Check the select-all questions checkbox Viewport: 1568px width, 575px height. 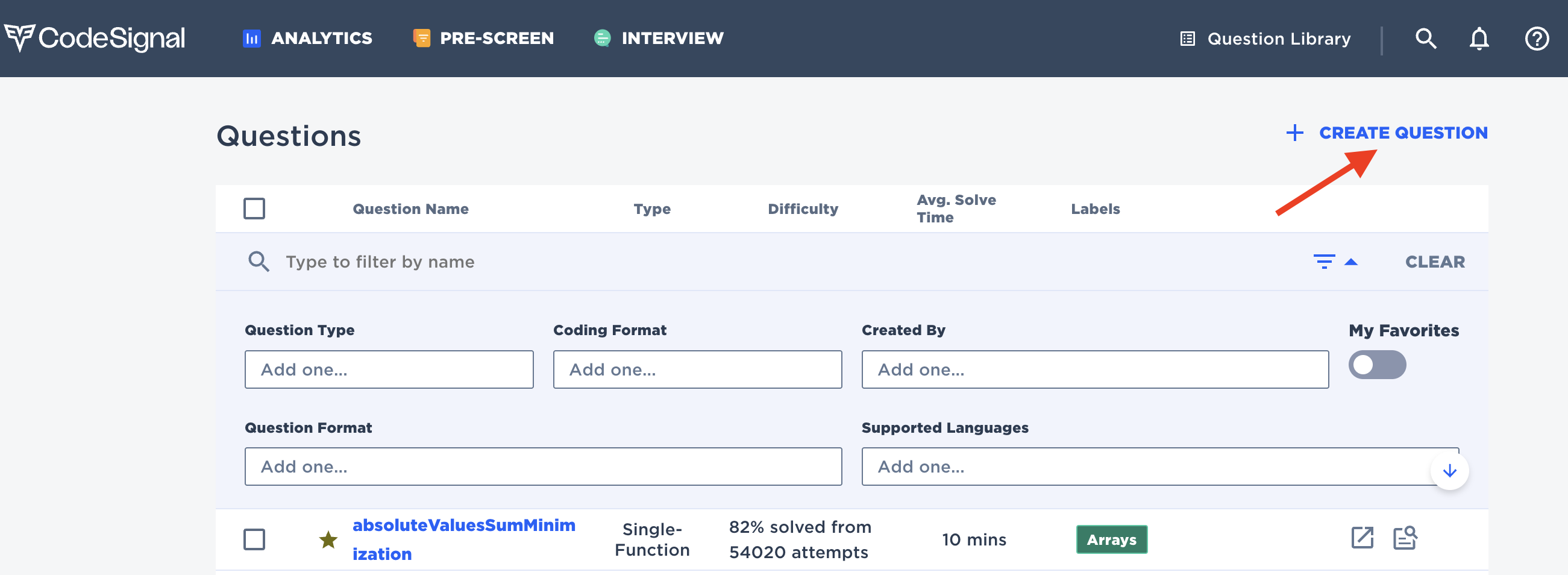tap(254, 209)
